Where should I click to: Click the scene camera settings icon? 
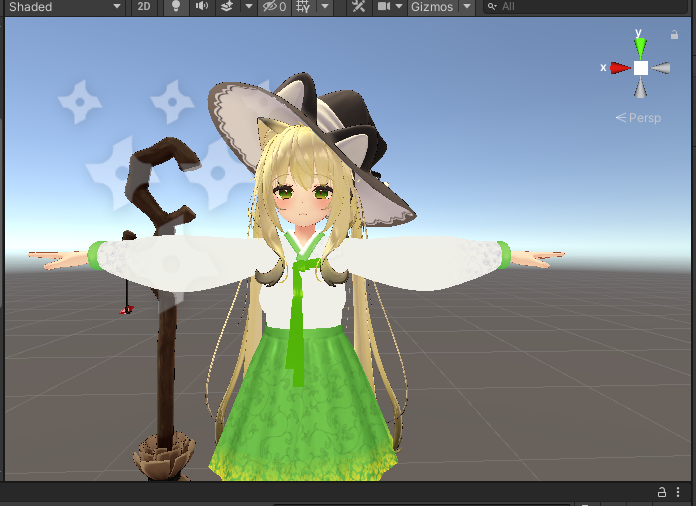384,7
